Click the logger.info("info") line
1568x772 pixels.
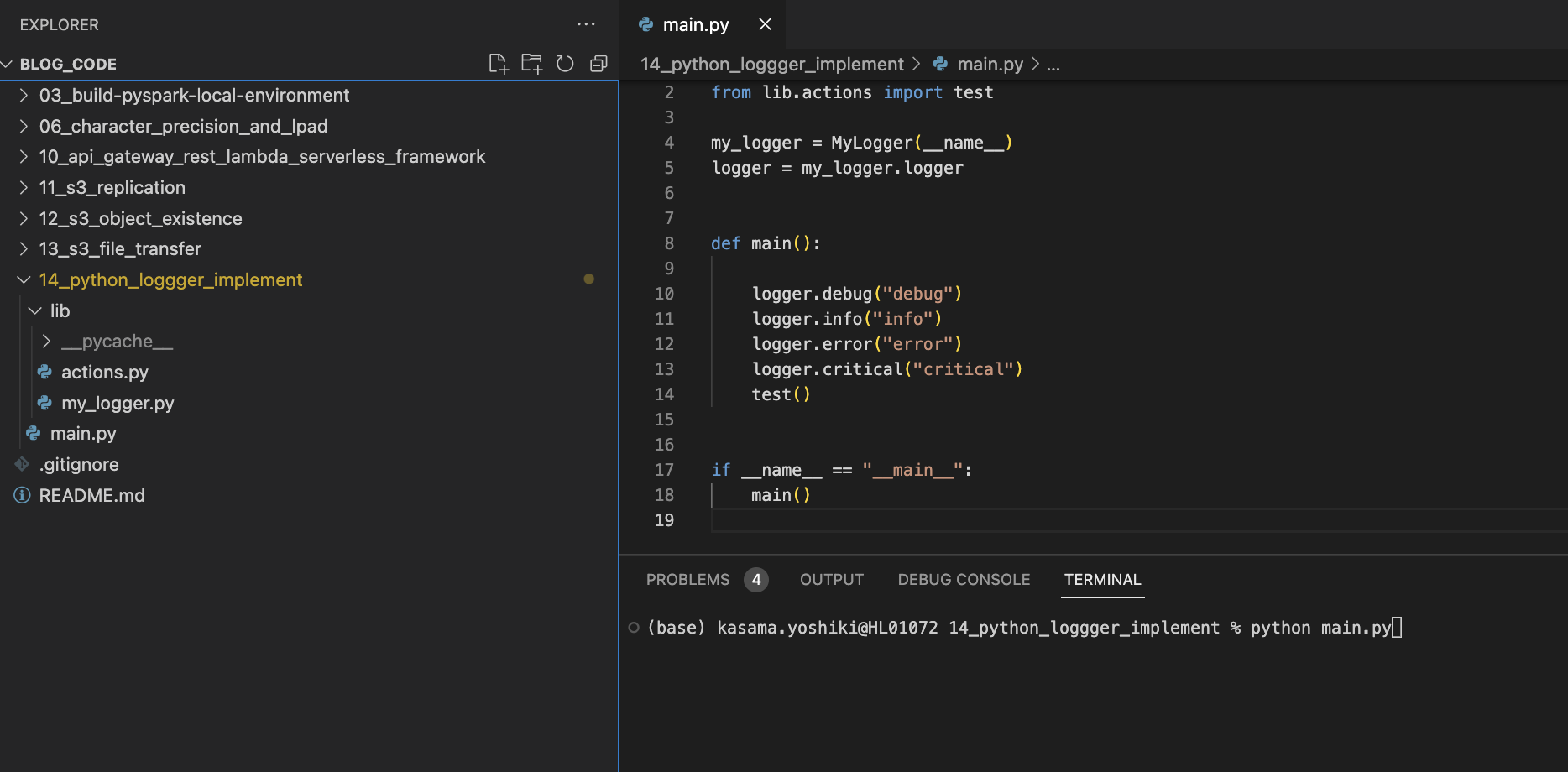(x=846, y=319)
